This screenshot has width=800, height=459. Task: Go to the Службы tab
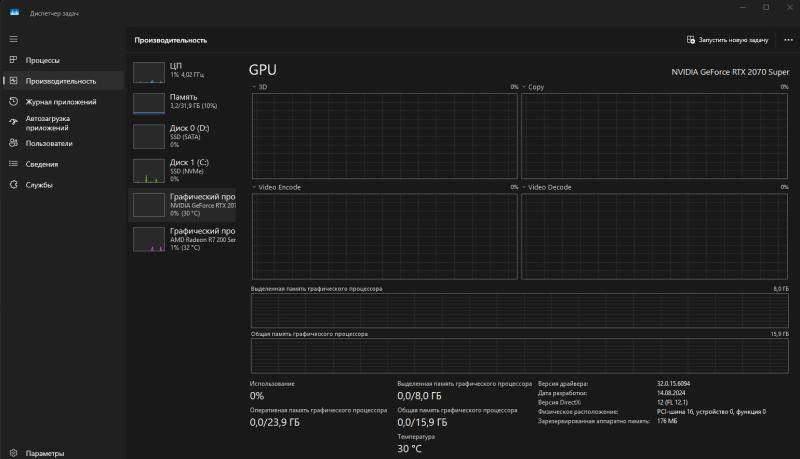[62, 185]
